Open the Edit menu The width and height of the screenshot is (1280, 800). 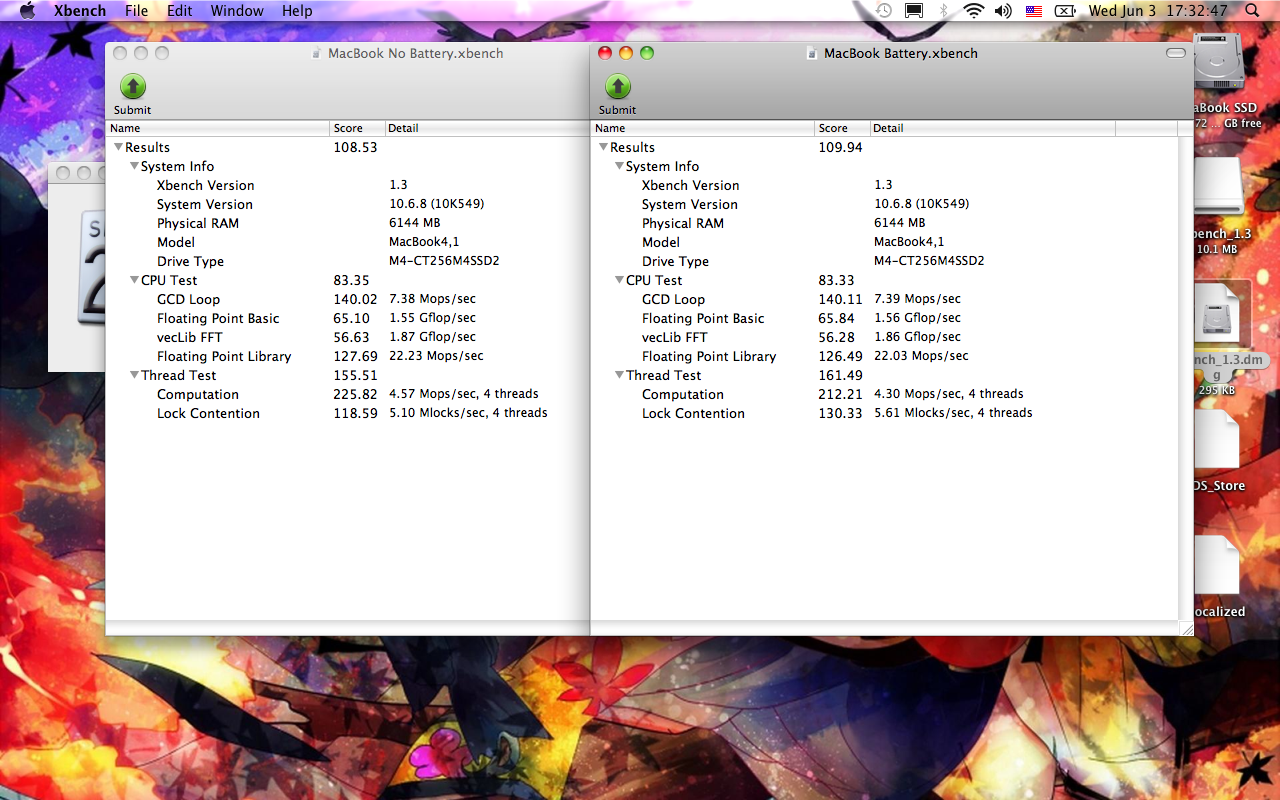coord(180,11)
